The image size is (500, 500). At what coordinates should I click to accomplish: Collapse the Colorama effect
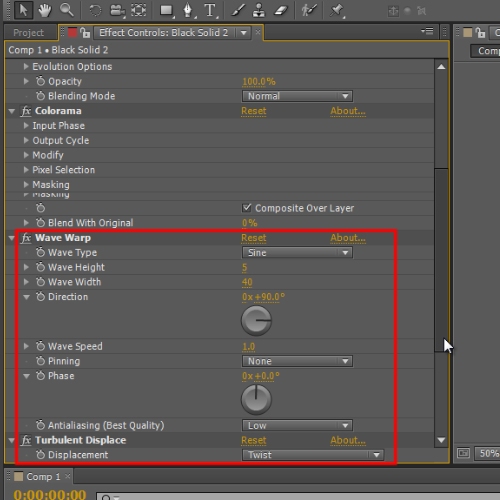coord(12,111)
